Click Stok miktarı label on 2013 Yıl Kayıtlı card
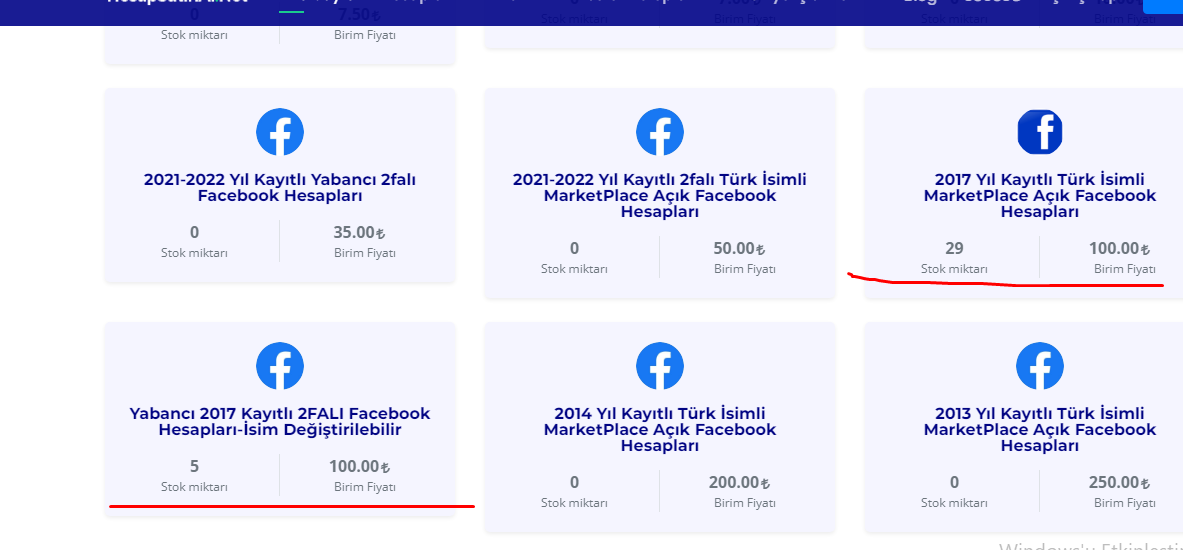This screenshot has width=1183, height=550. click(954, 502)
